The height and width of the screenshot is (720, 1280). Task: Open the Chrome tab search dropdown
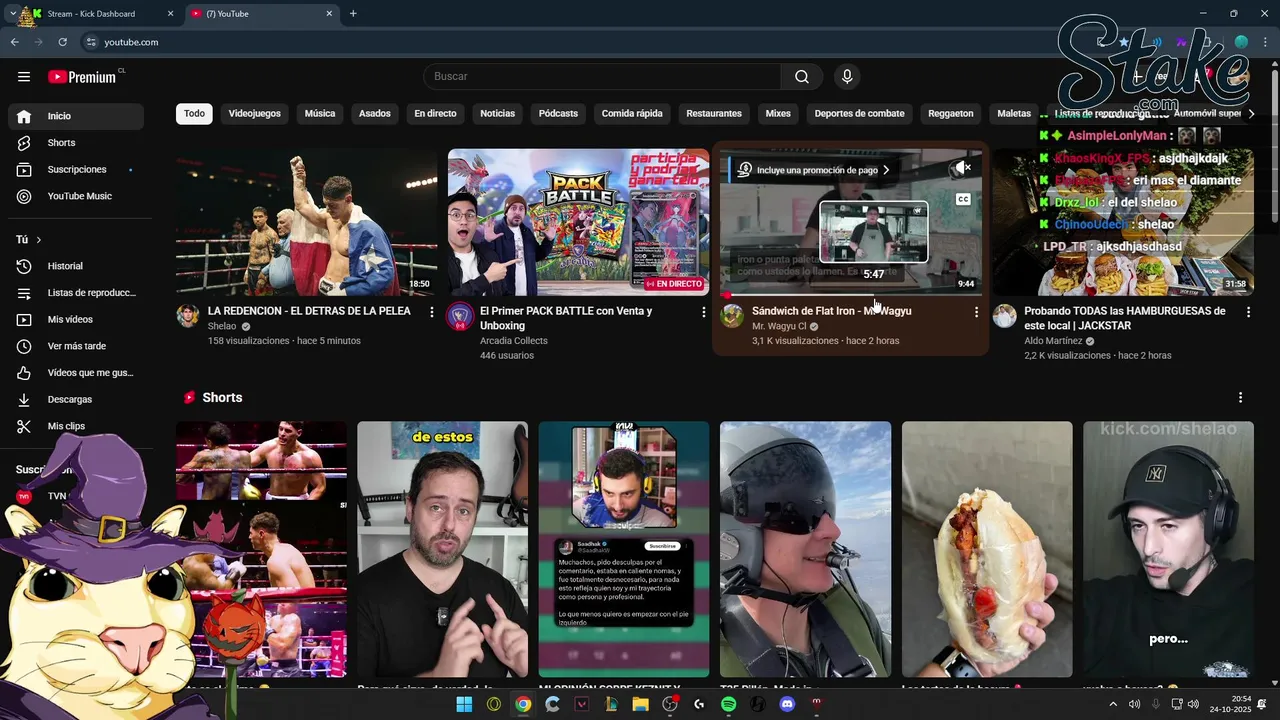point(12,14)
